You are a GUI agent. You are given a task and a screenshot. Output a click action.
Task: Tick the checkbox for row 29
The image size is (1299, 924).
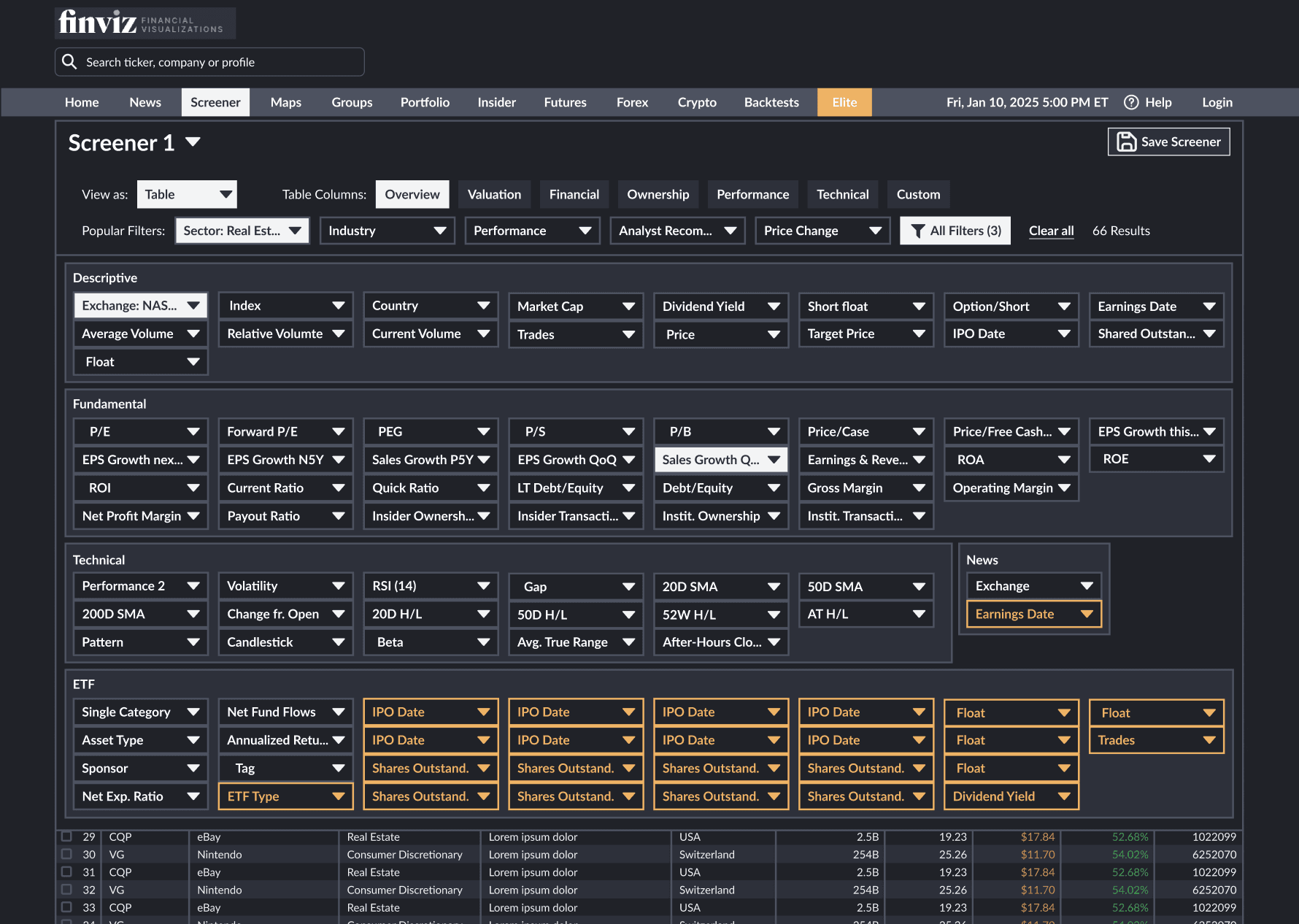pyautogui.click(x=66, y=836)
